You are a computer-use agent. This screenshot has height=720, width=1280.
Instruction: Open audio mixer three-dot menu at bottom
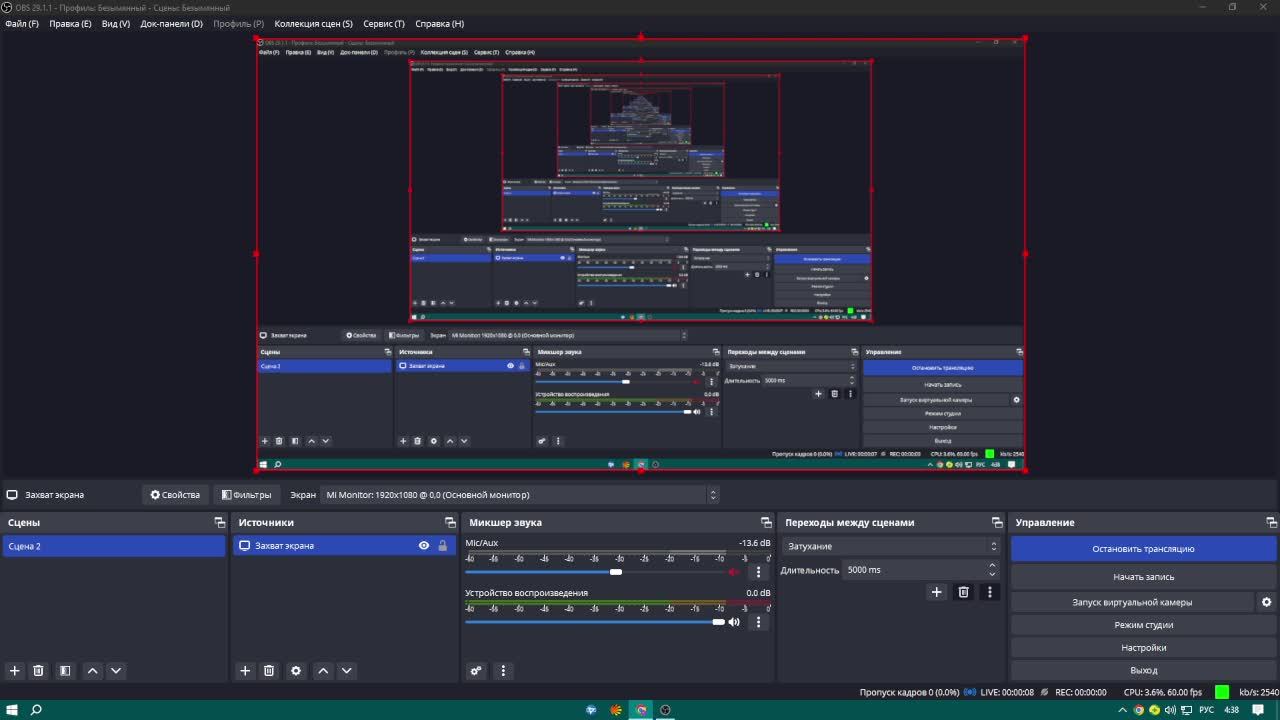503,671
